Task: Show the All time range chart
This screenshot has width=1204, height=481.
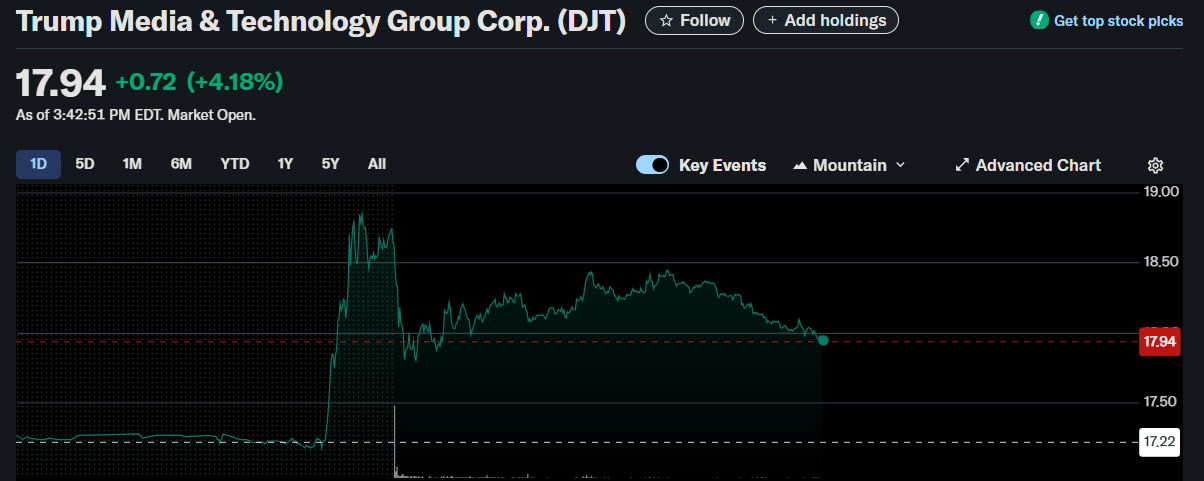Action: (377, 164)
